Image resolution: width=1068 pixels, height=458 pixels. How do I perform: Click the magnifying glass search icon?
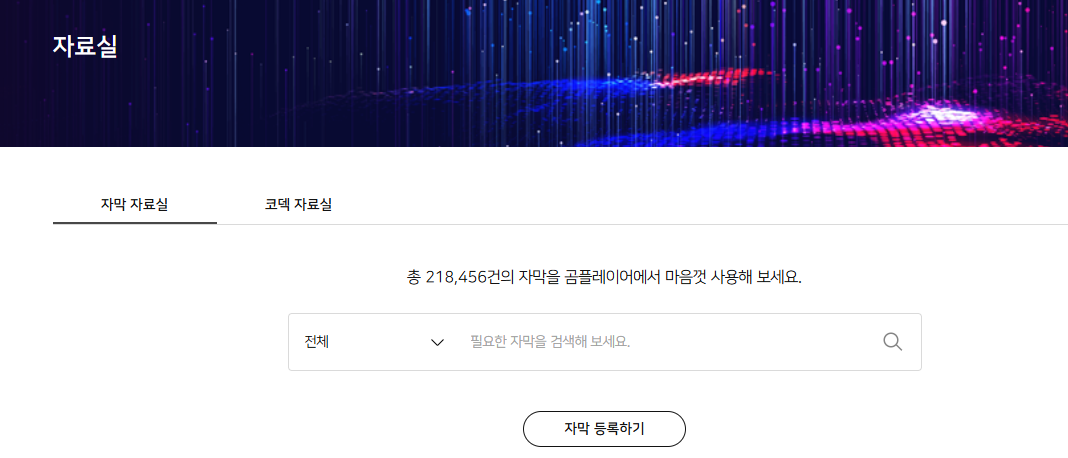pyautogui.click(x=892, y=341)
